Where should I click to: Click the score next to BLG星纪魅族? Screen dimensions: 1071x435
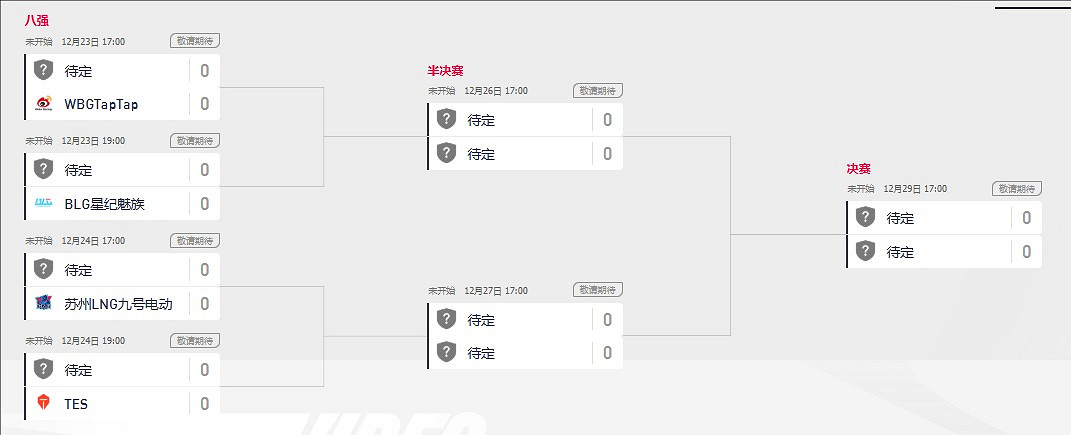pos(204,204)
